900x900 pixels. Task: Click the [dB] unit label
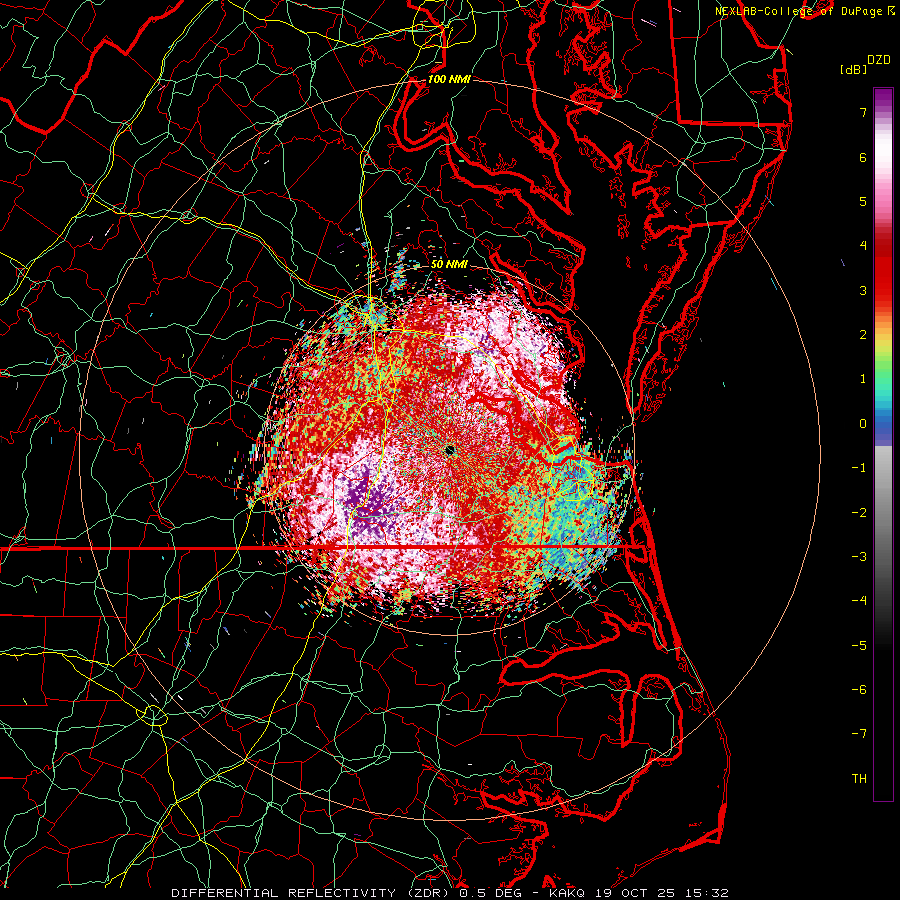point(853,69)
